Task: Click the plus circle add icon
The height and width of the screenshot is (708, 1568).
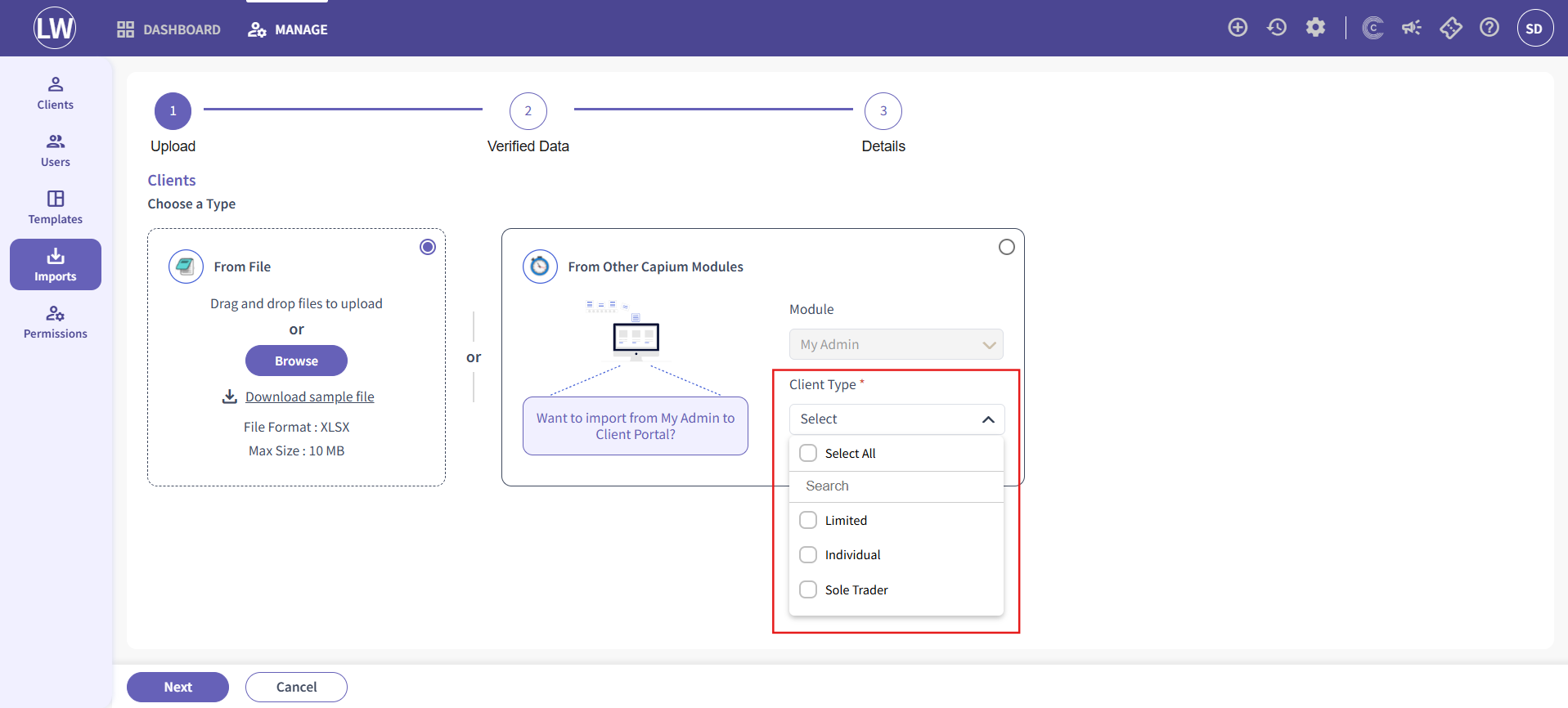Action: coord(1238,28)
